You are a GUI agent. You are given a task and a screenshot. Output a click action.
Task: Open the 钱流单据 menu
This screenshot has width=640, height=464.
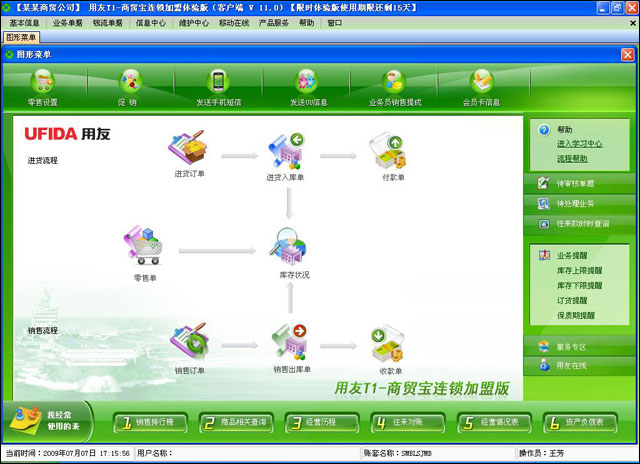click(x=108, y=23)
